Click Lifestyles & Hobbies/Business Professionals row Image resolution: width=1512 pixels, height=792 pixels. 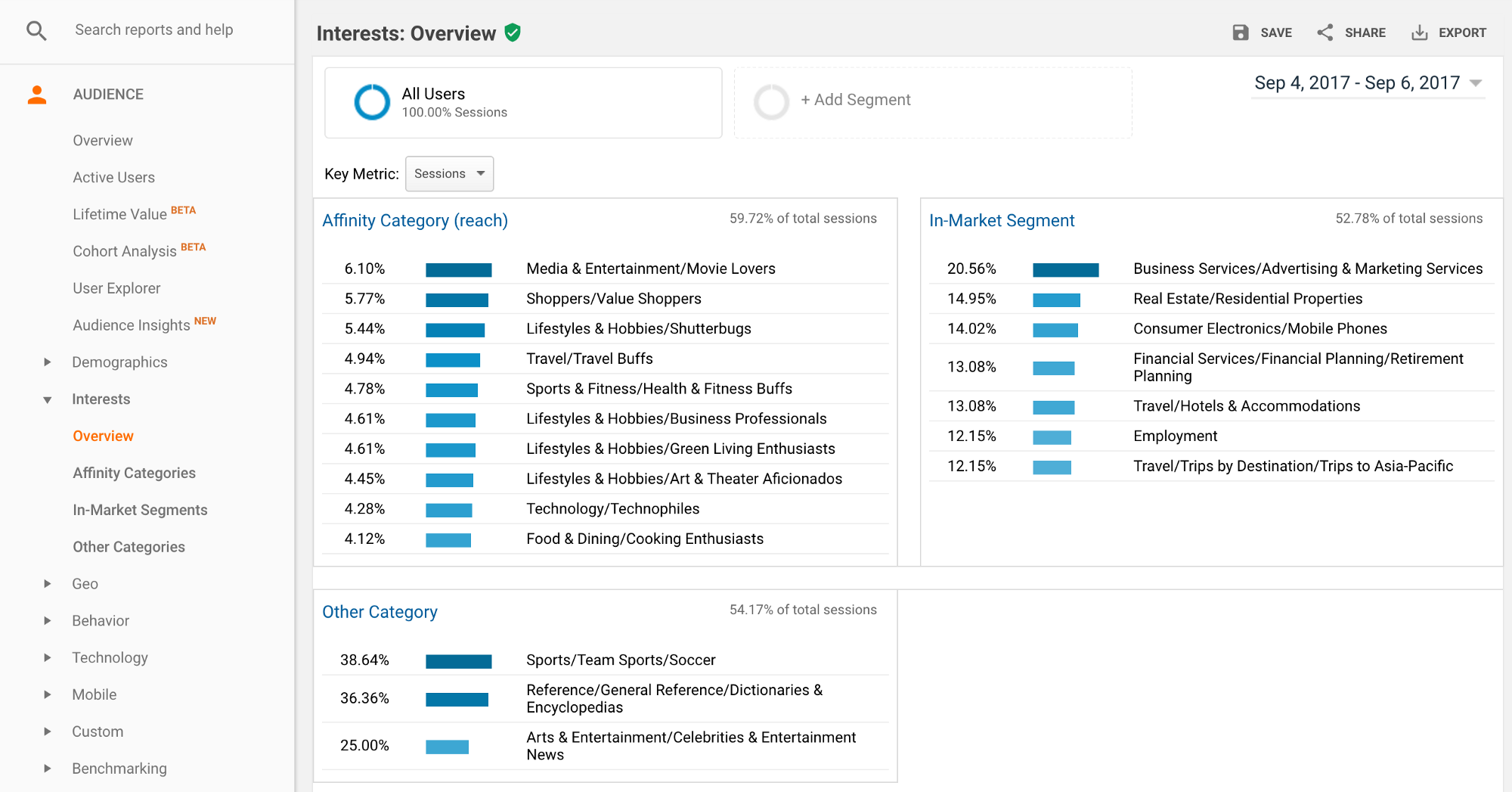[605, 419]
